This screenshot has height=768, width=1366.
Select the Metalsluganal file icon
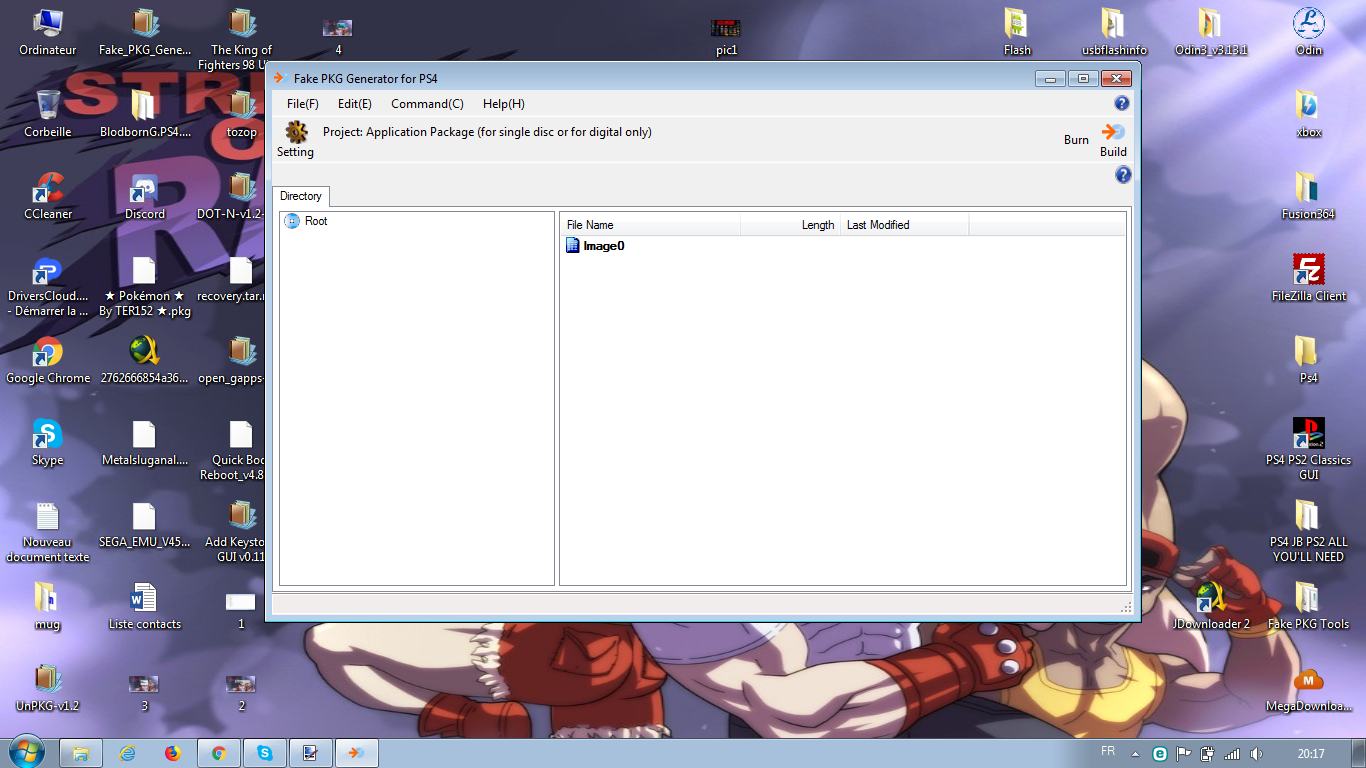click(x=144, y=442)
